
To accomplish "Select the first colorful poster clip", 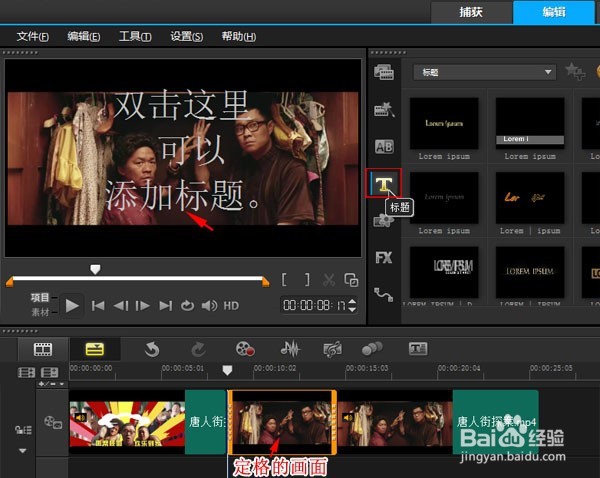I will pos(127,423).
